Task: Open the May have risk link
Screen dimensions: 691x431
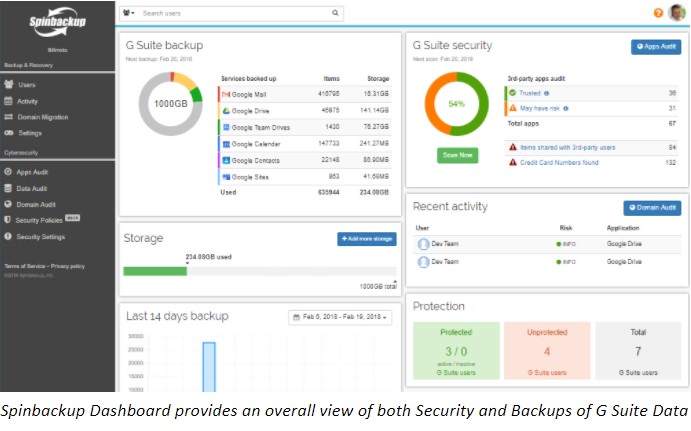Action: (x=540, y=108)
